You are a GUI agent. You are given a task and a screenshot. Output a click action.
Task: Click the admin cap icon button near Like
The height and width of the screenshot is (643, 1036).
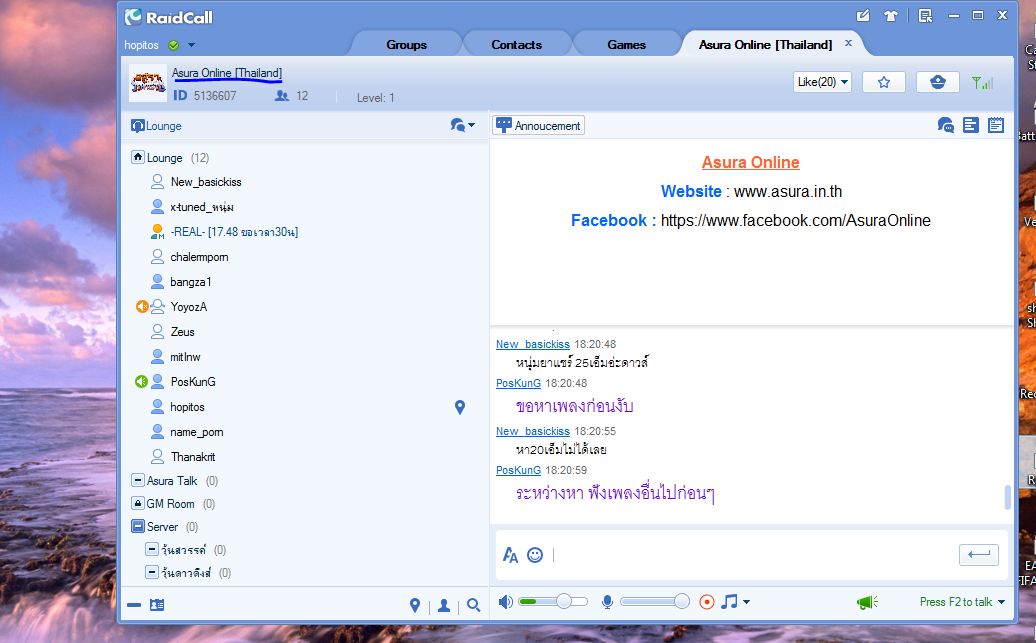[x=938, y=82]
